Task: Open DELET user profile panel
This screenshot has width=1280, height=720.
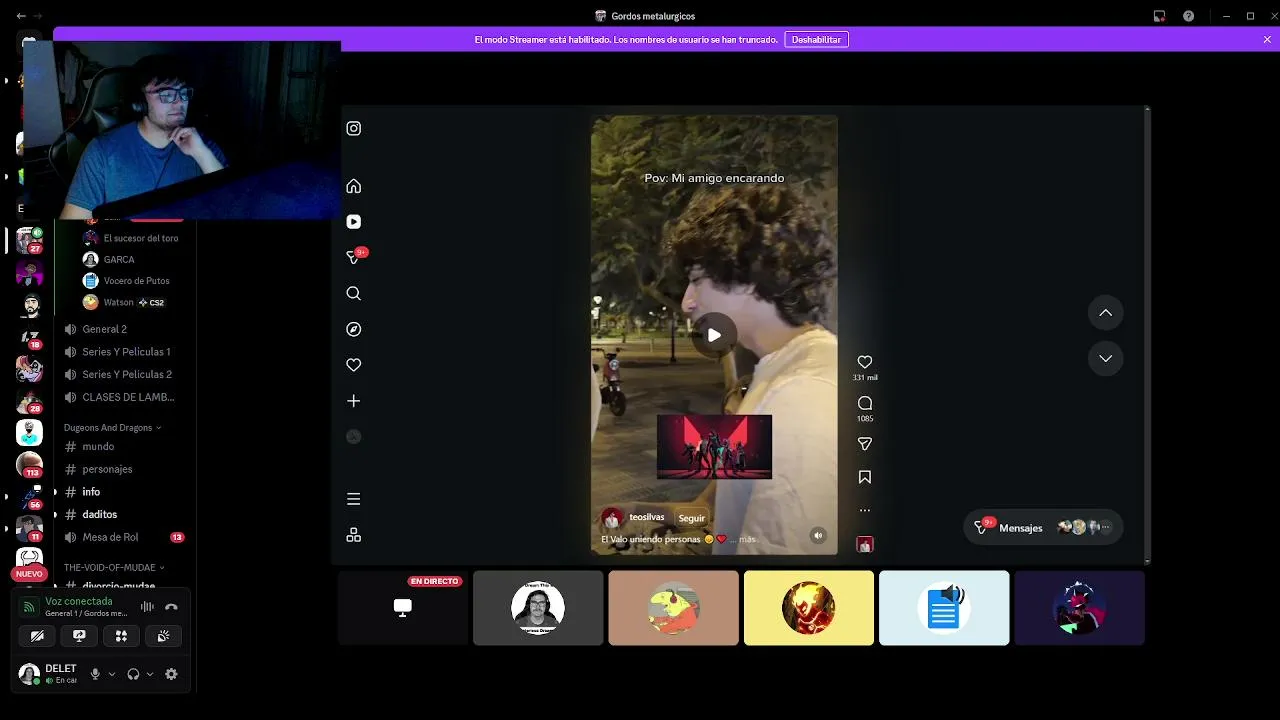Action: 50,674
